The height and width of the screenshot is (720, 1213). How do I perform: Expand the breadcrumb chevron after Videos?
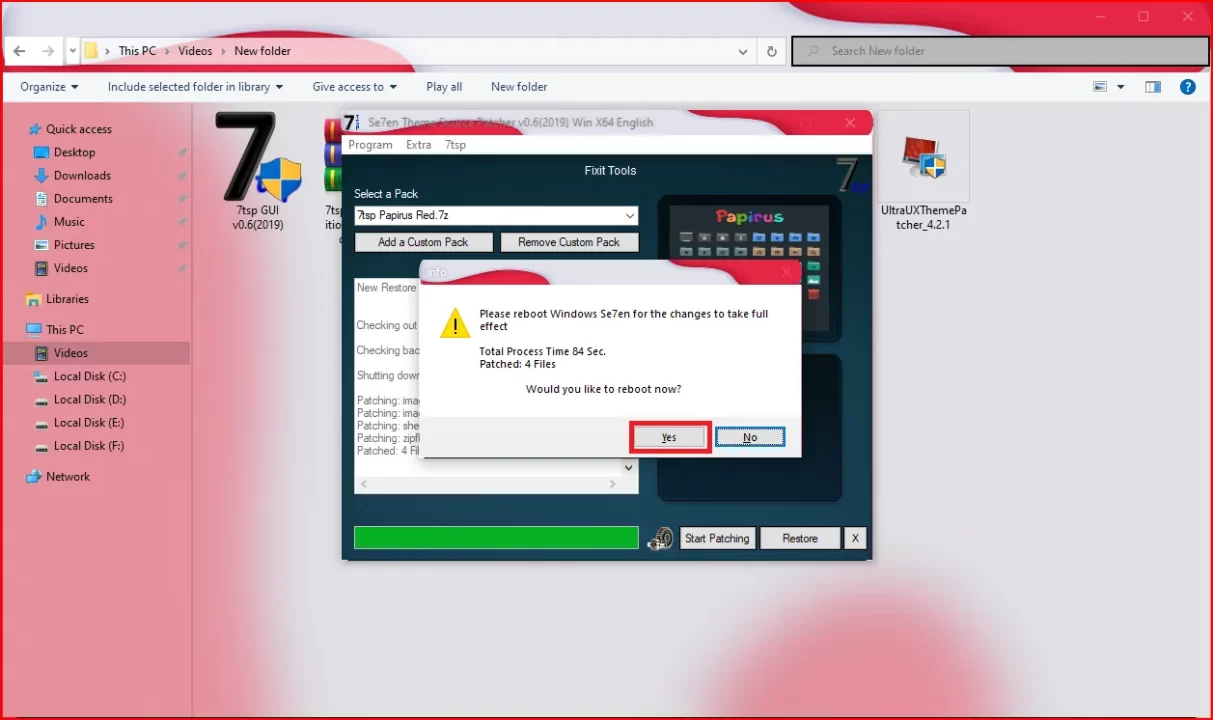coord(223,51)
